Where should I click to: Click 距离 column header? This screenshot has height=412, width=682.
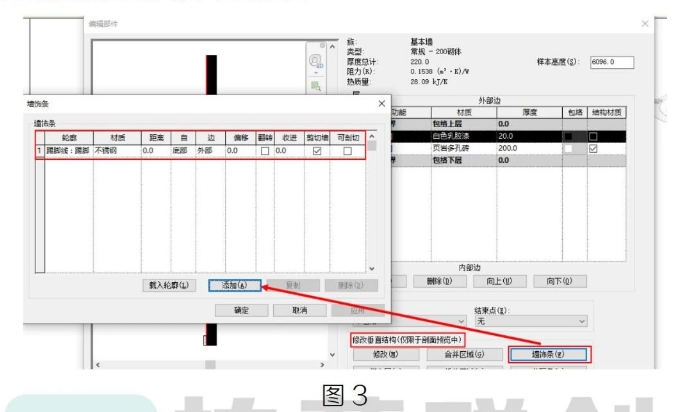[156, 138]
